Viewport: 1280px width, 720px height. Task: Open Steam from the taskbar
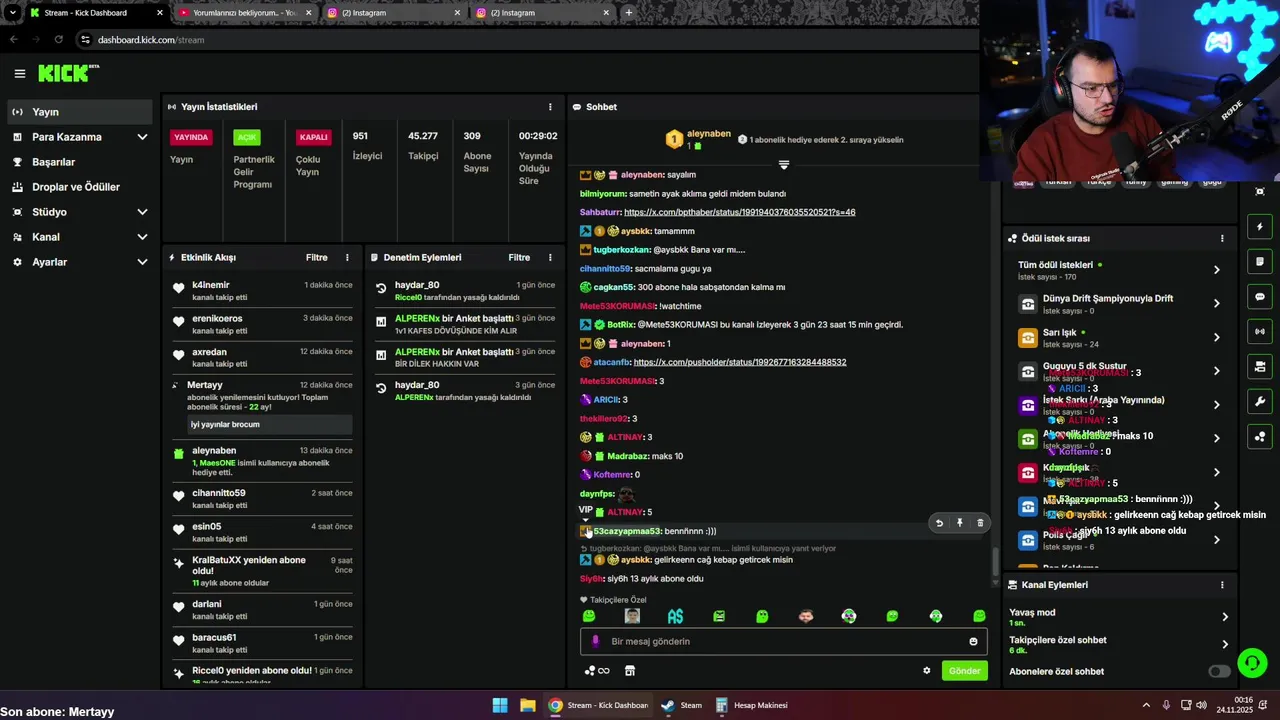tap(682, 705)
